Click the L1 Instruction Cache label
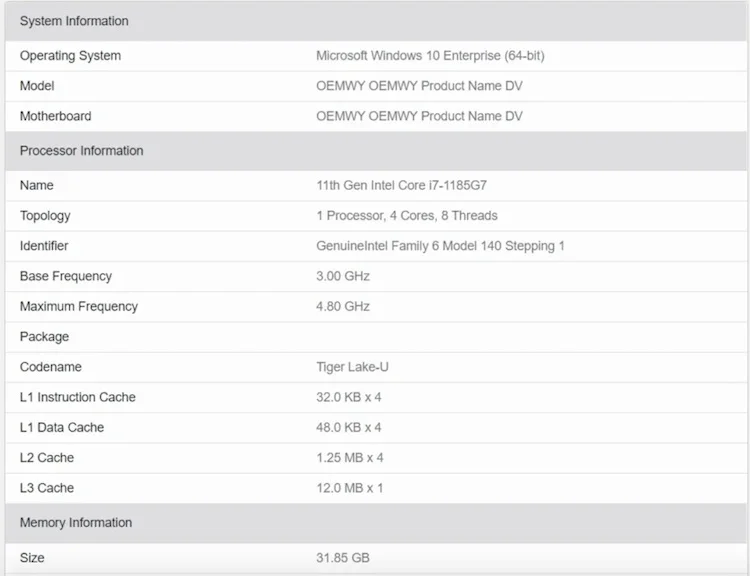The image size is (750, 576). [77, 397]
